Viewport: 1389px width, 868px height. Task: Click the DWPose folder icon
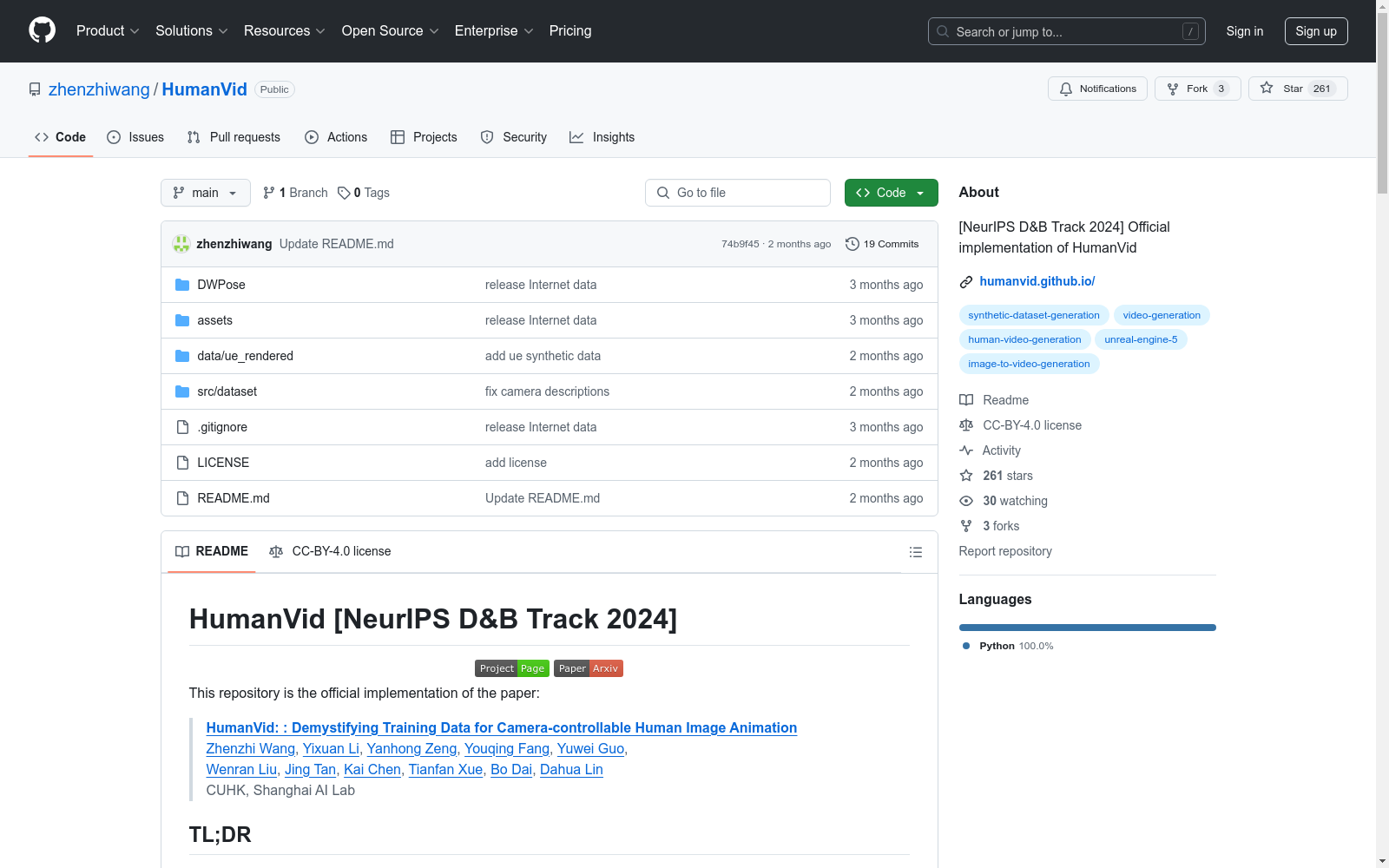coord(182,285)
